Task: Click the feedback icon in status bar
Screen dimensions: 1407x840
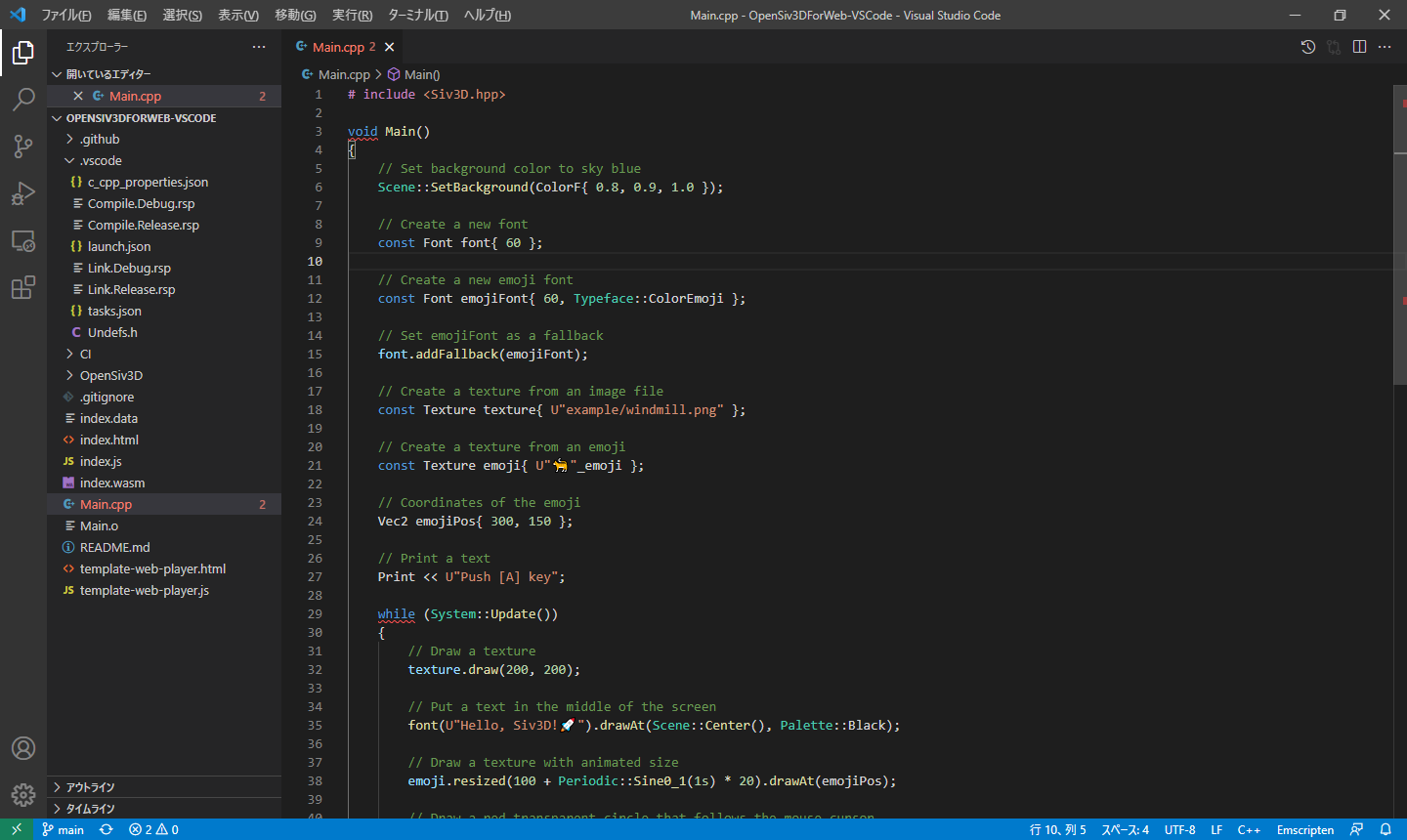Action: coord(1356,829)
